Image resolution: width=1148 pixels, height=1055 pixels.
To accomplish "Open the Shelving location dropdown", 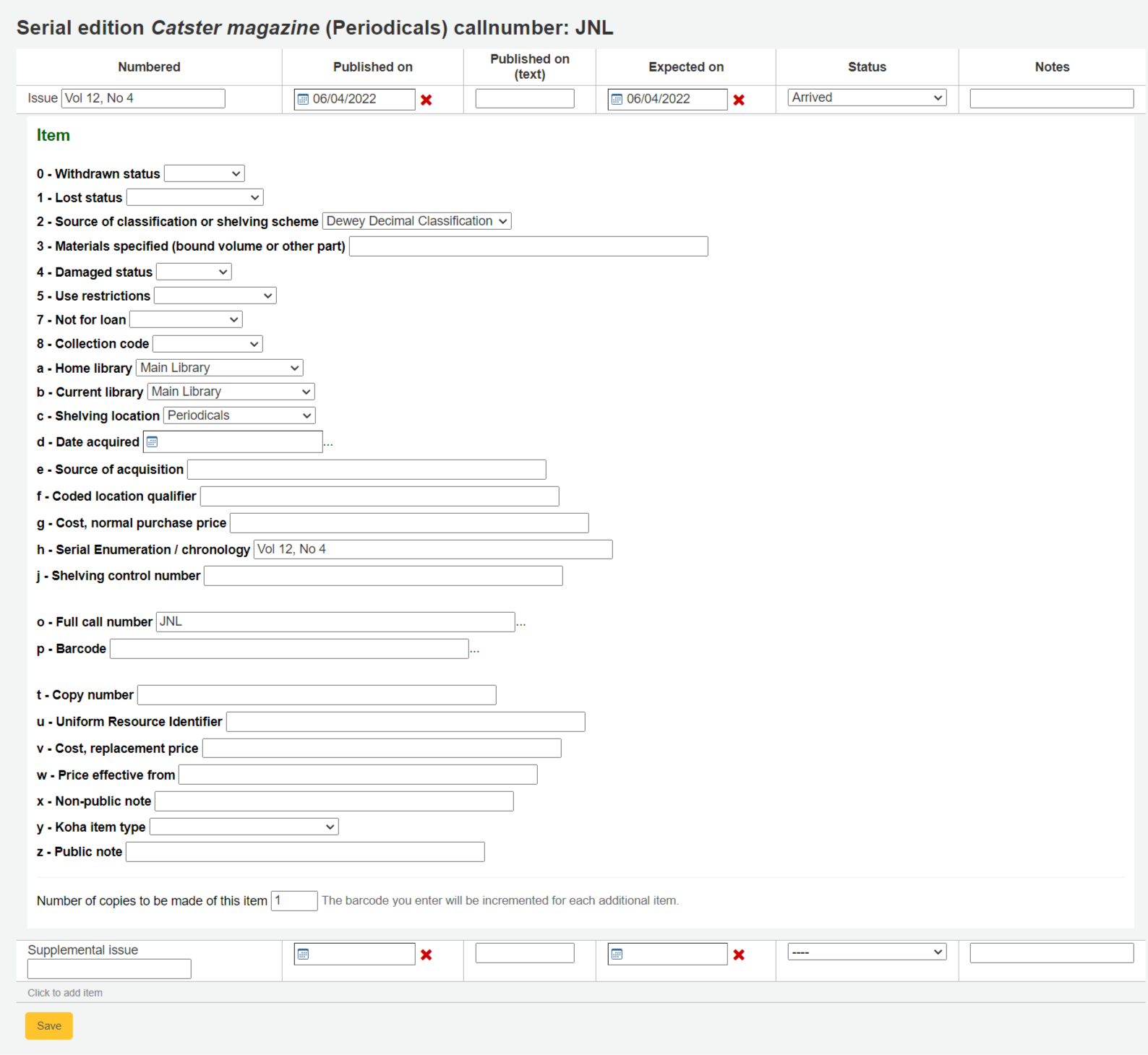I will [x=239, y=415].
